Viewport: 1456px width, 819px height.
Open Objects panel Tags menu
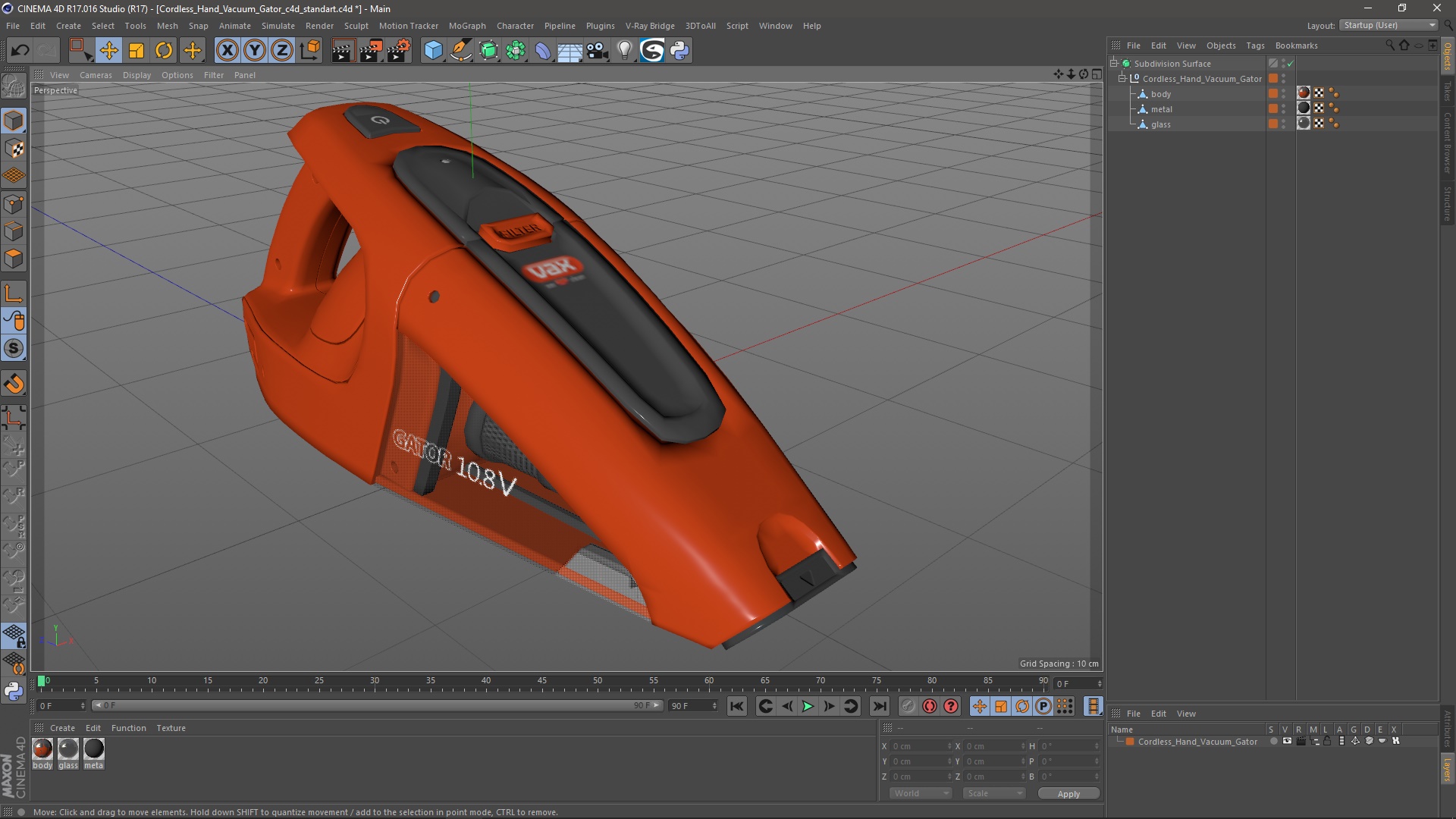click(x=1255, y=45)
